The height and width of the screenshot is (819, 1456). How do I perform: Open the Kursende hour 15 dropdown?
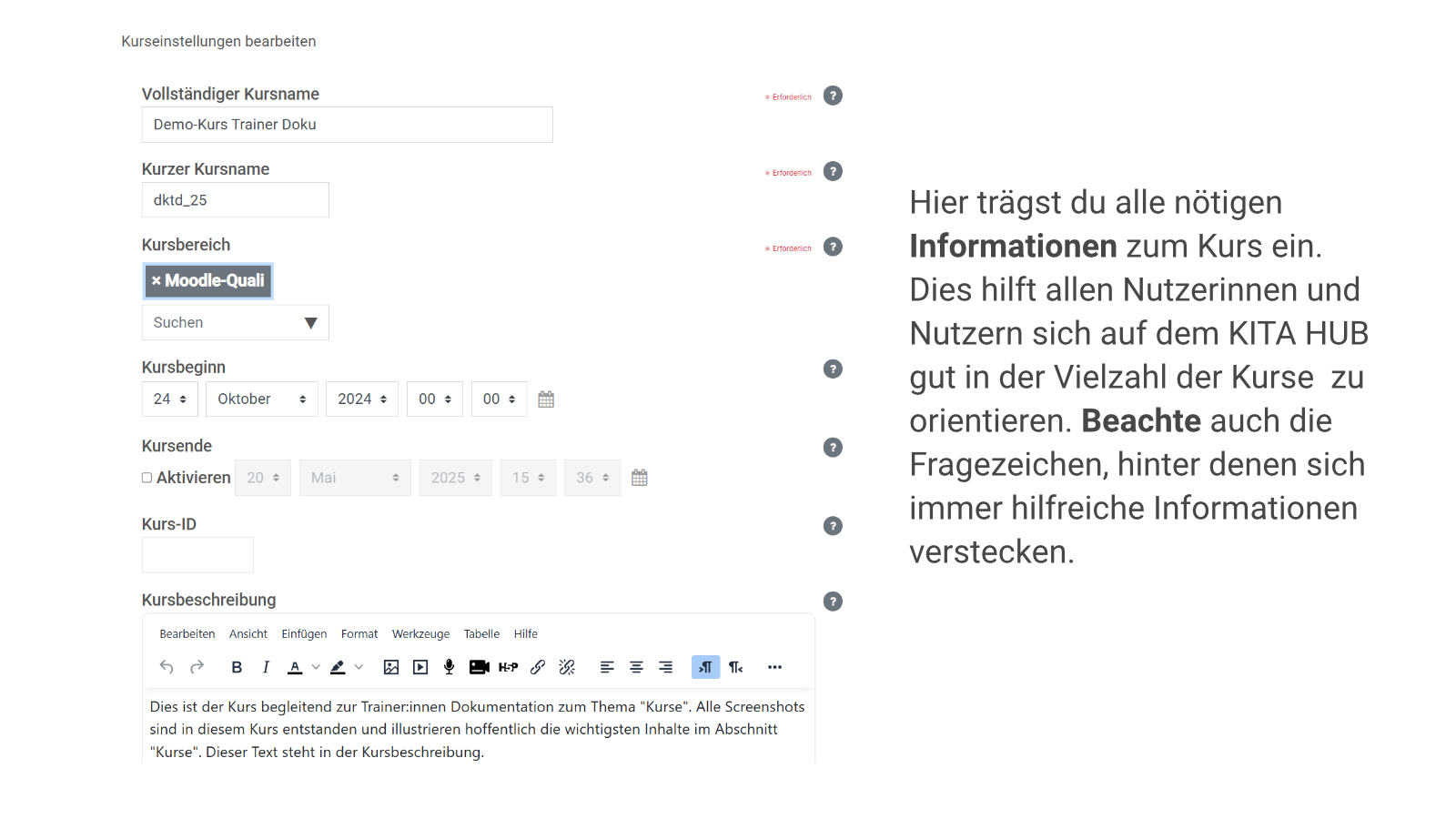529,478
